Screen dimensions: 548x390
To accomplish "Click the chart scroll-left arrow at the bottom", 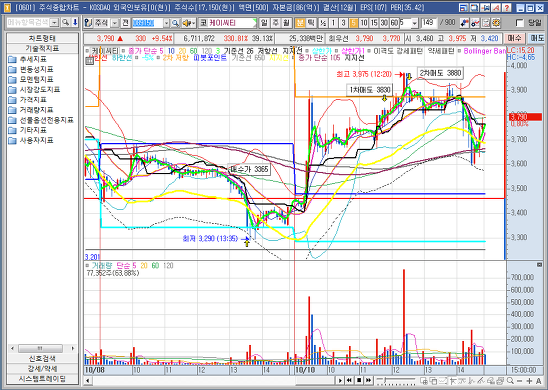I will tap(87, 381).
